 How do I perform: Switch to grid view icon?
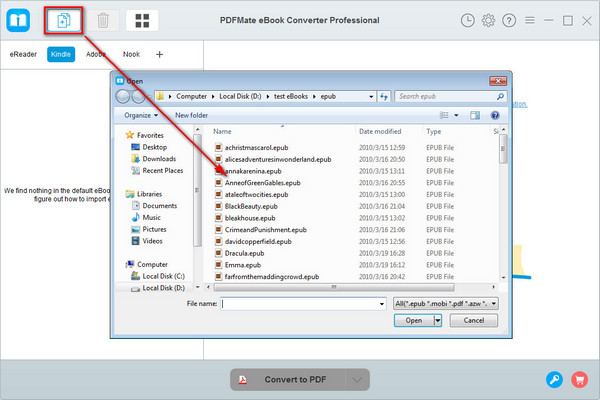point(142,20)
